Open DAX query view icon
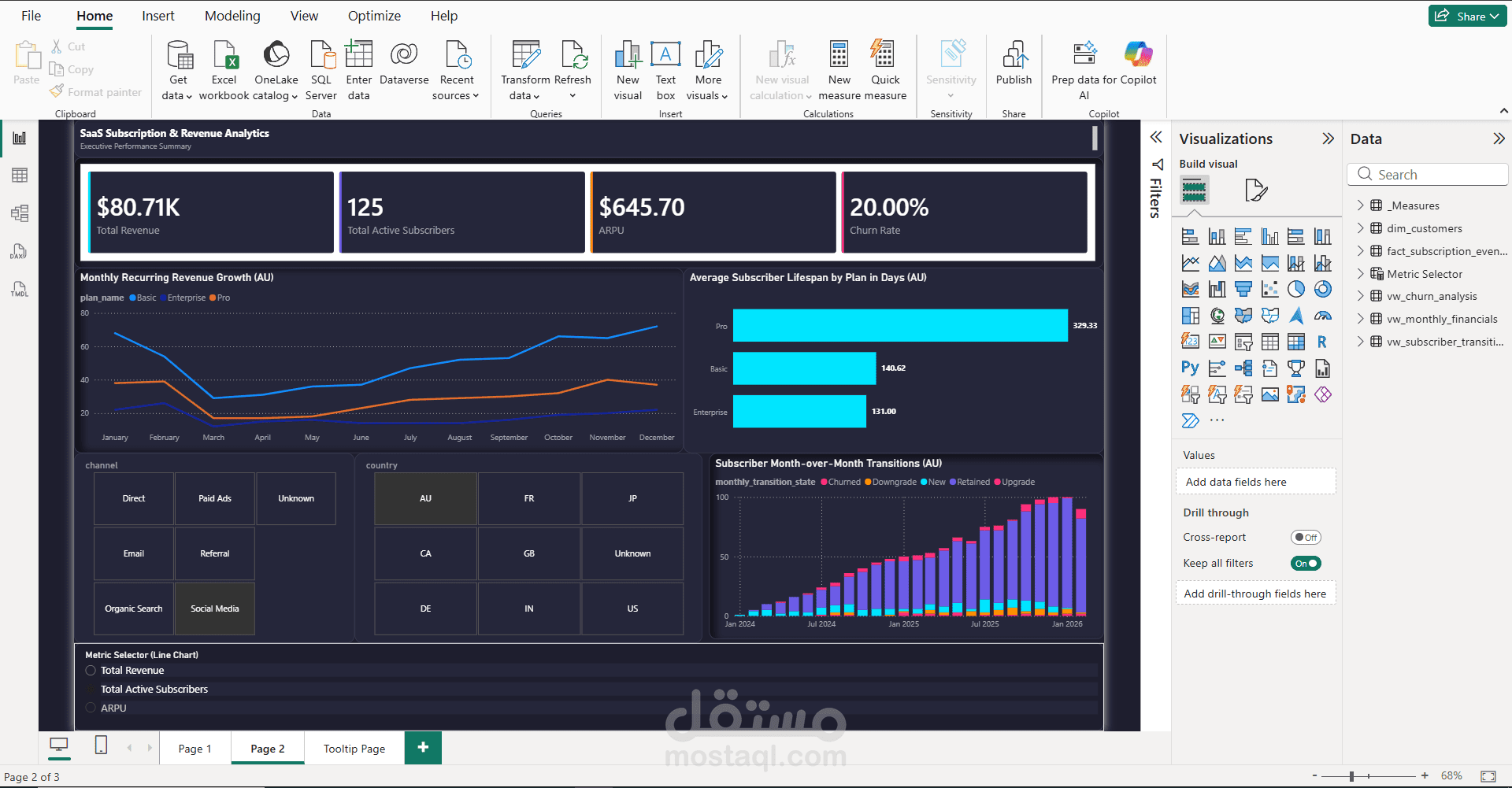 (x=20, y=251)
